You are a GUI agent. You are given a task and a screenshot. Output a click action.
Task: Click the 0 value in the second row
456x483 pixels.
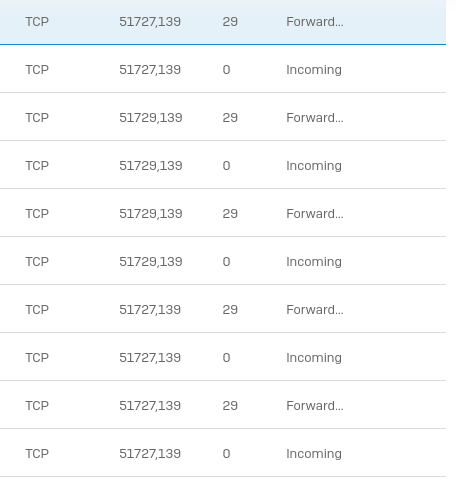pyautogui.click(x=226, y=70)
